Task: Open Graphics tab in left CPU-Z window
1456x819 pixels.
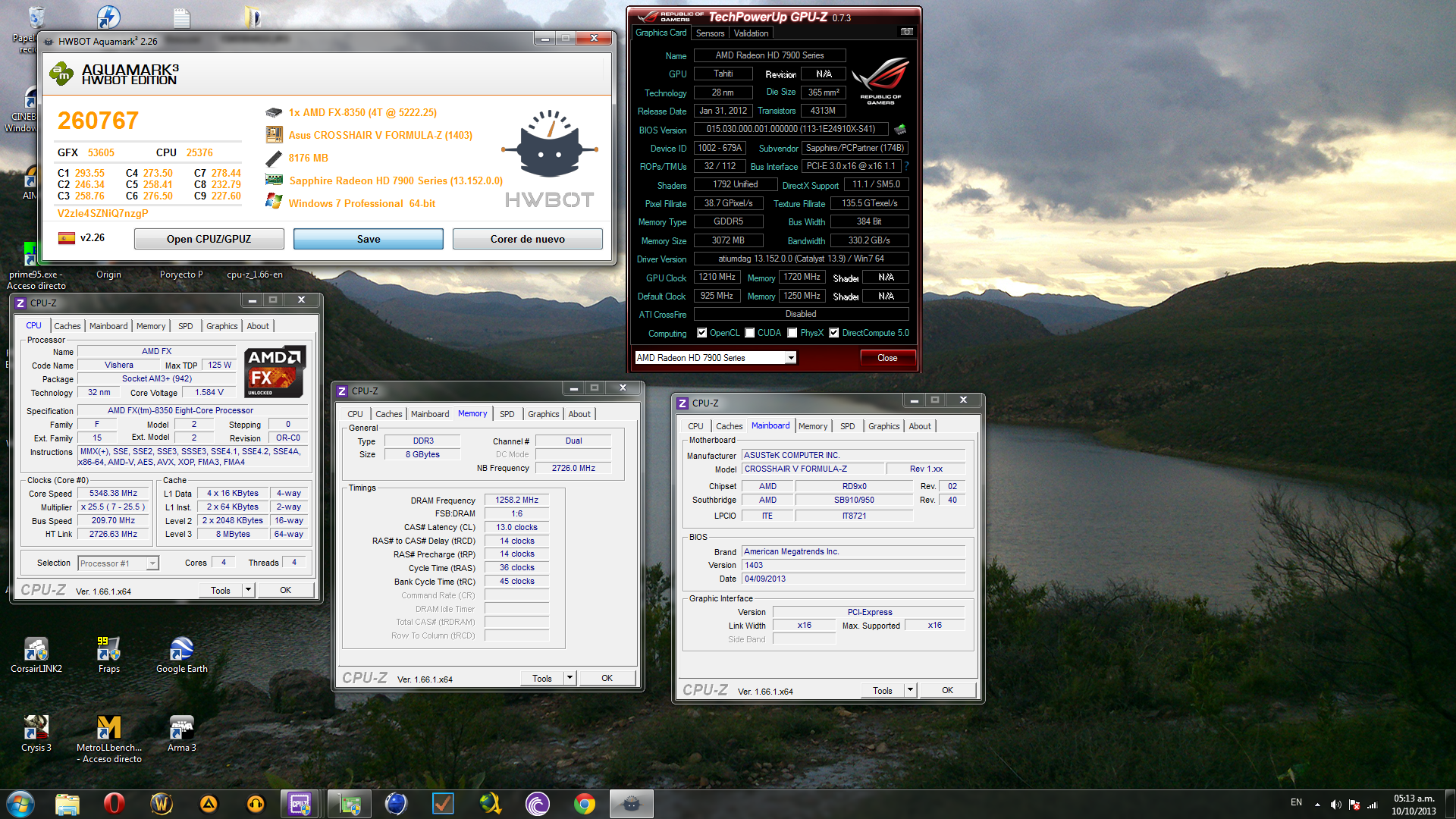Action: point(221,326)
